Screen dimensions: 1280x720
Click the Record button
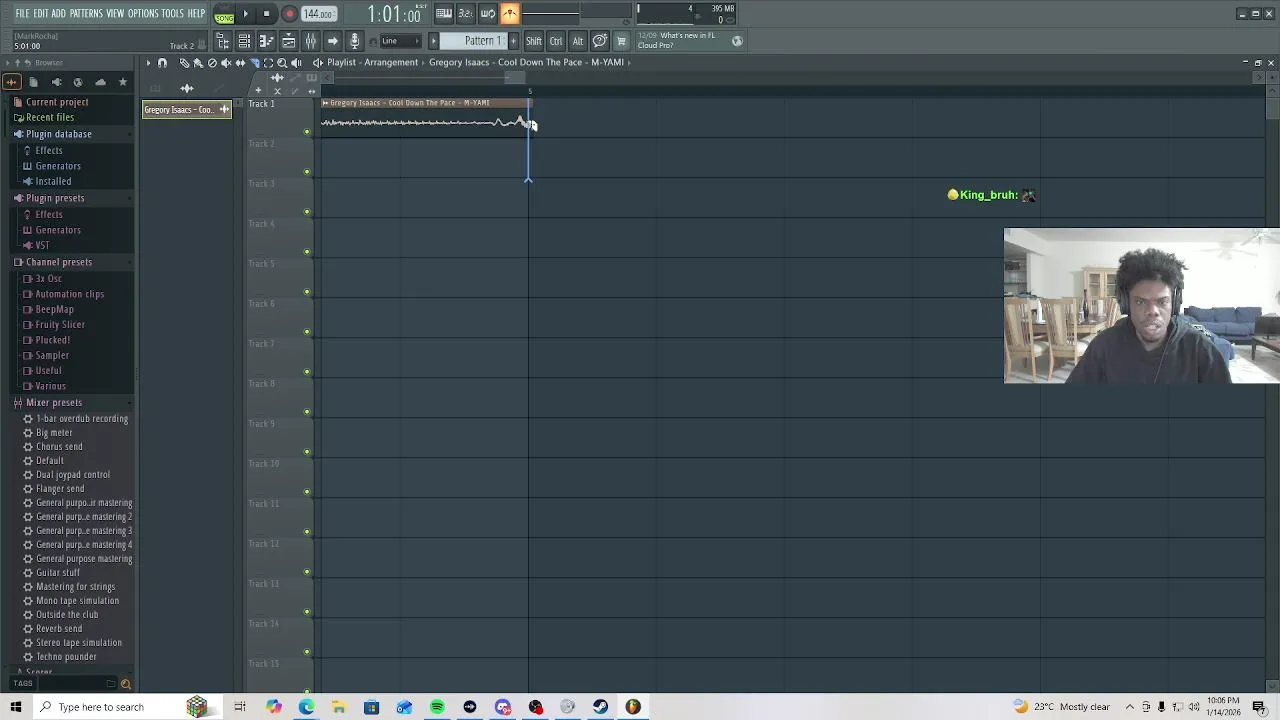tap(289, 14)
